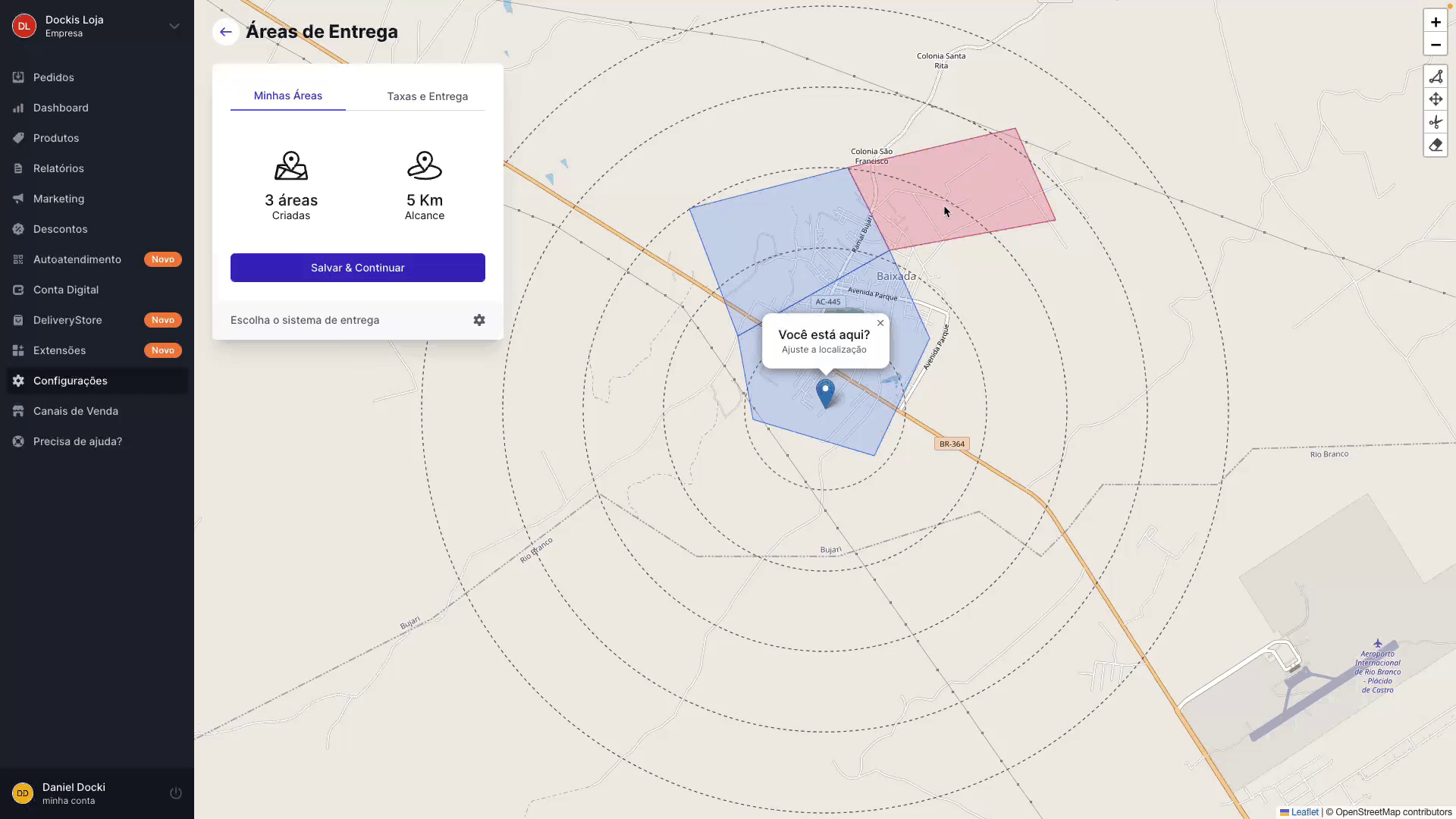1456x819 pixels.
Task: Expand the Dockis Loja company dropdown
Action: 174,26
